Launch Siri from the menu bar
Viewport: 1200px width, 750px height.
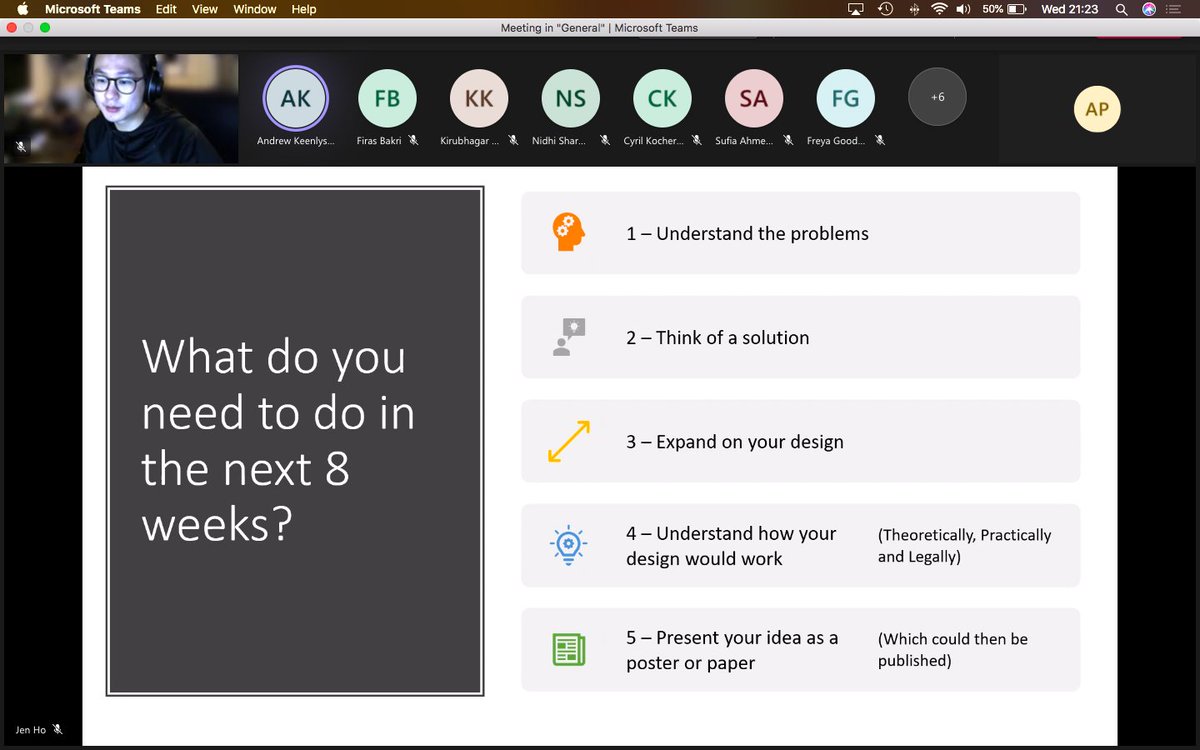click(x=1149, y=9)
